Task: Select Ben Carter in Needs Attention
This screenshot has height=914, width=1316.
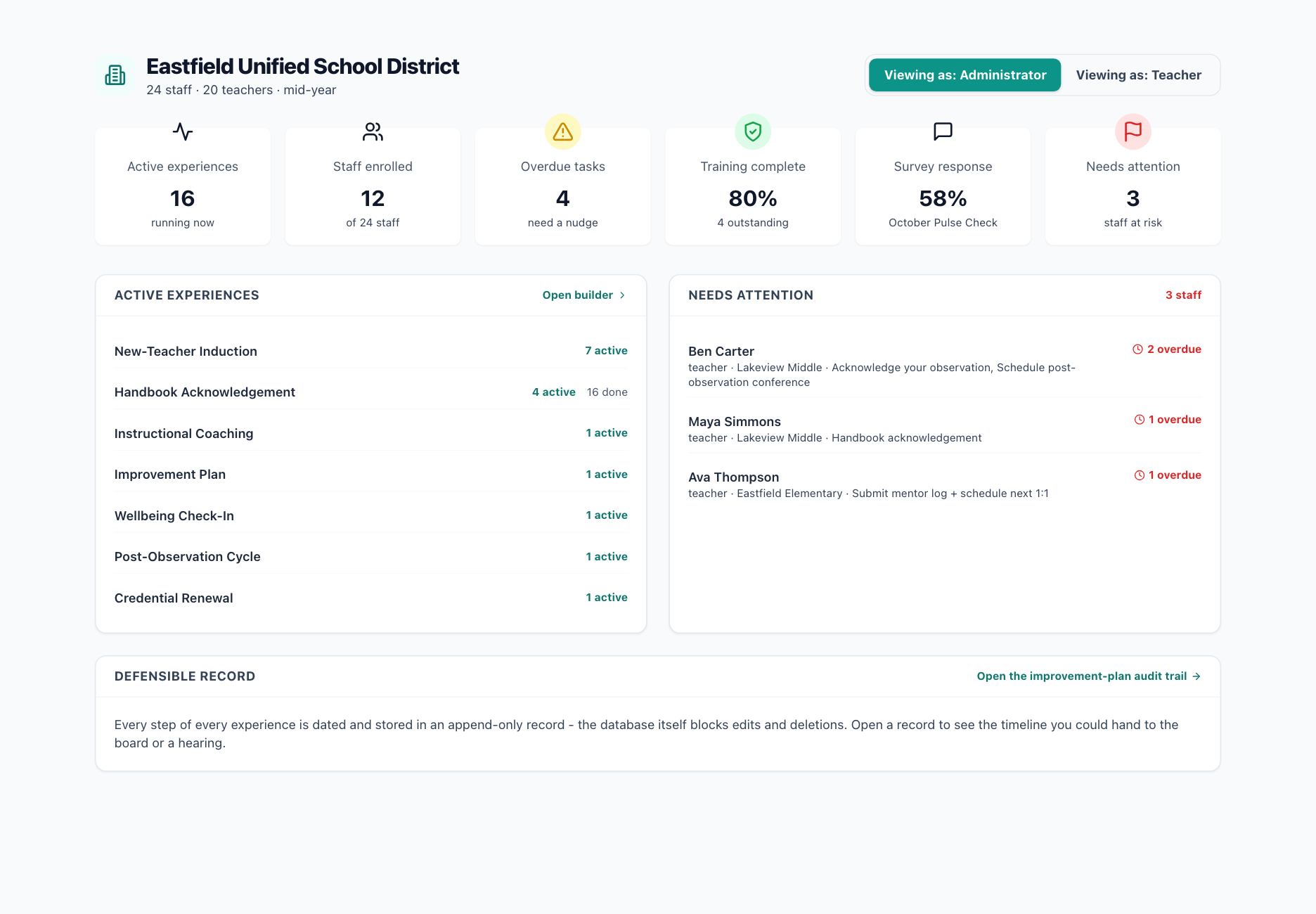Action: click(x=945, y=366)
